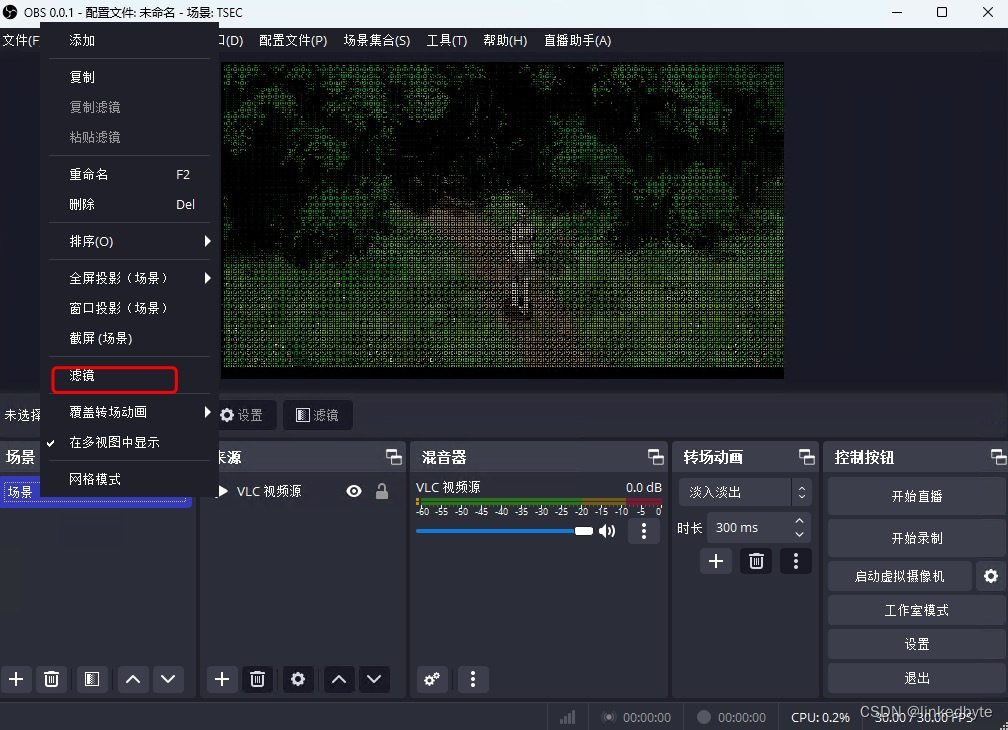1008x730 pixels.
Task: Click the network signal bars status icon
Action: pyautogui.click(x=568, y=717)
